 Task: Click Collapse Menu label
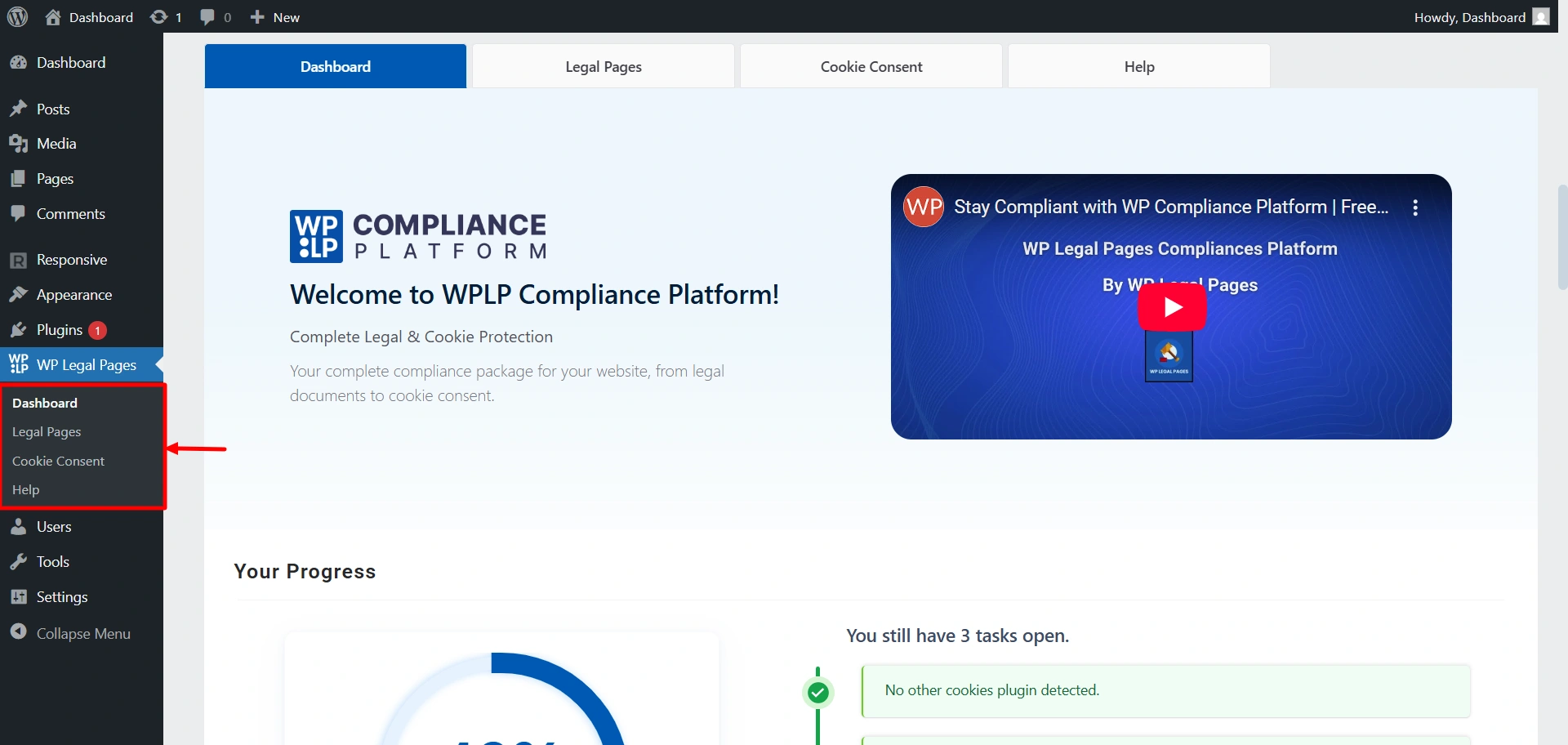tap(83, 634)
